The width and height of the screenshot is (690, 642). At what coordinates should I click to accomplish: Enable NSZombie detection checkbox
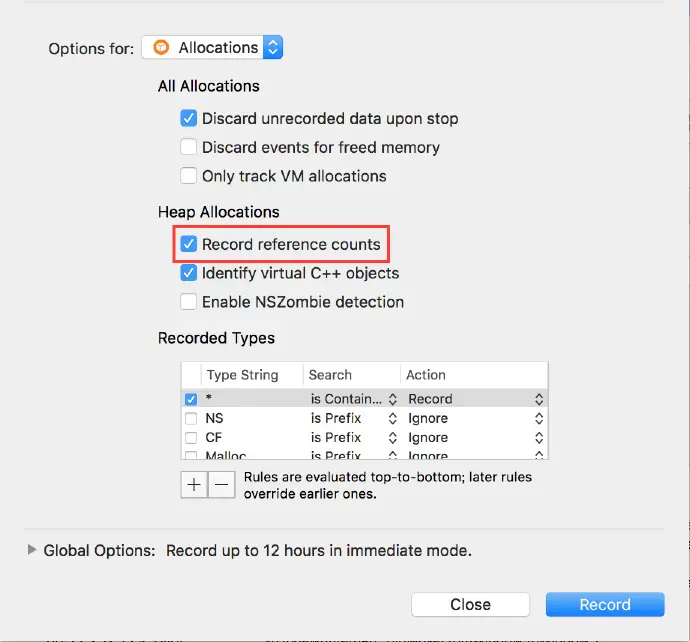point(188,302)
